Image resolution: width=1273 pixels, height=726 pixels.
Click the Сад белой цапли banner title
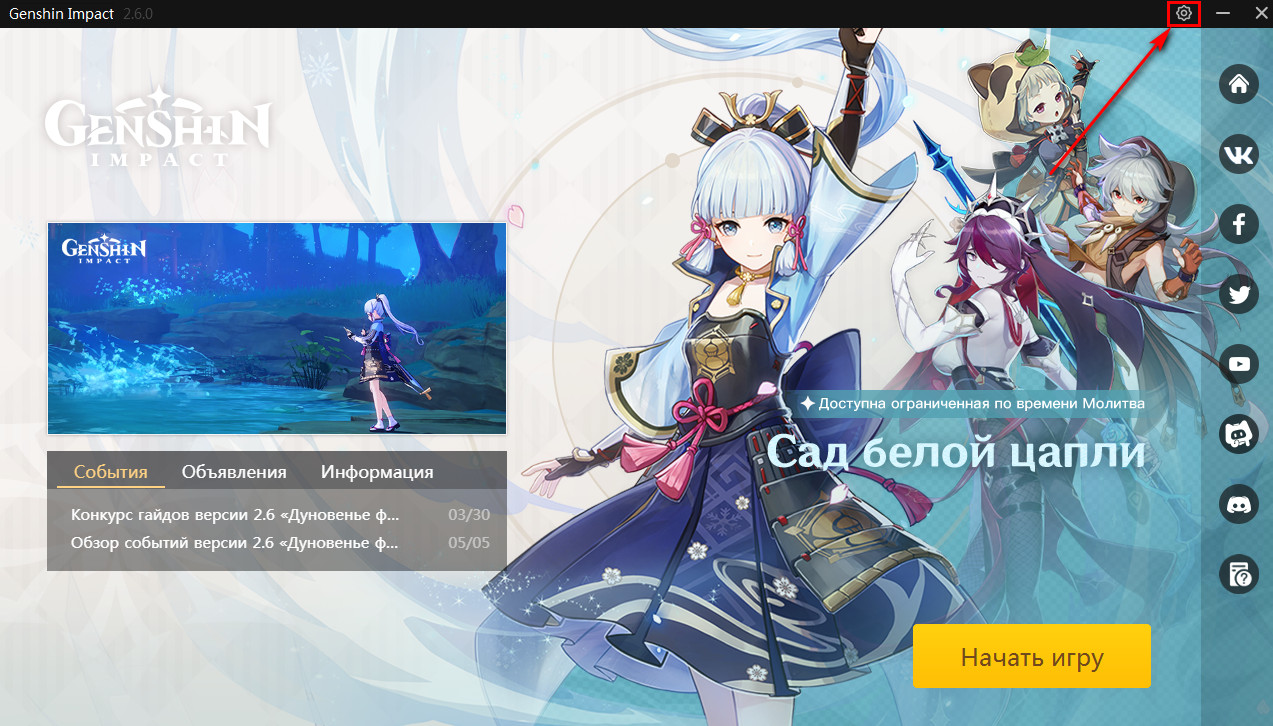point(956,453)
